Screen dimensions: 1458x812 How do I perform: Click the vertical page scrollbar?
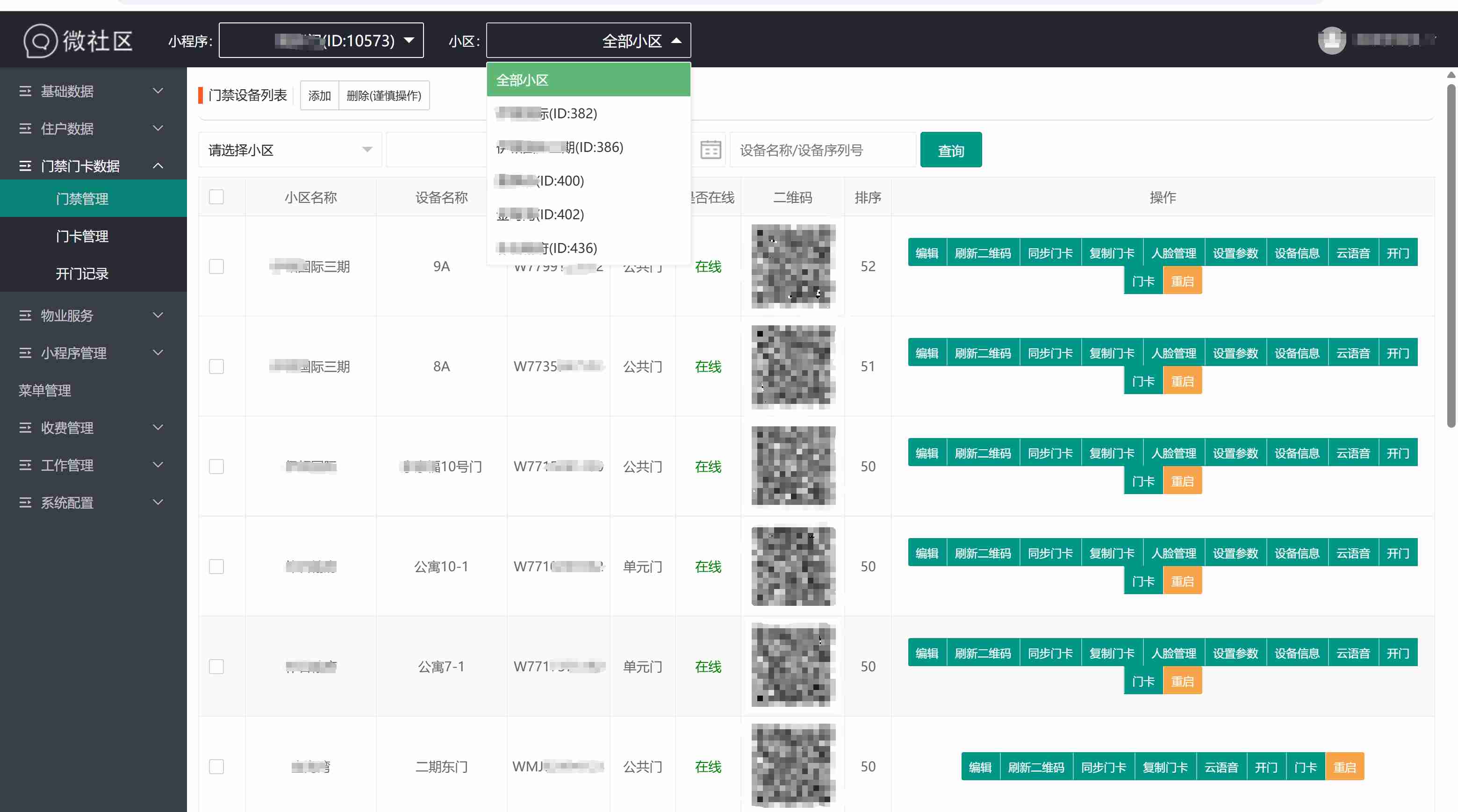(x=1451, y=255)
